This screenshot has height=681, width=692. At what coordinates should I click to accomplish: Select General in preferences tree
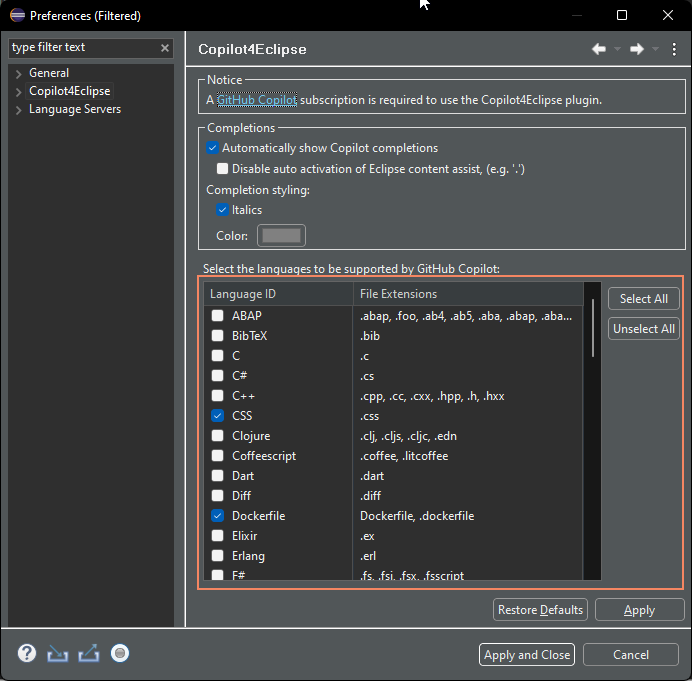click(x=49, y=73)
